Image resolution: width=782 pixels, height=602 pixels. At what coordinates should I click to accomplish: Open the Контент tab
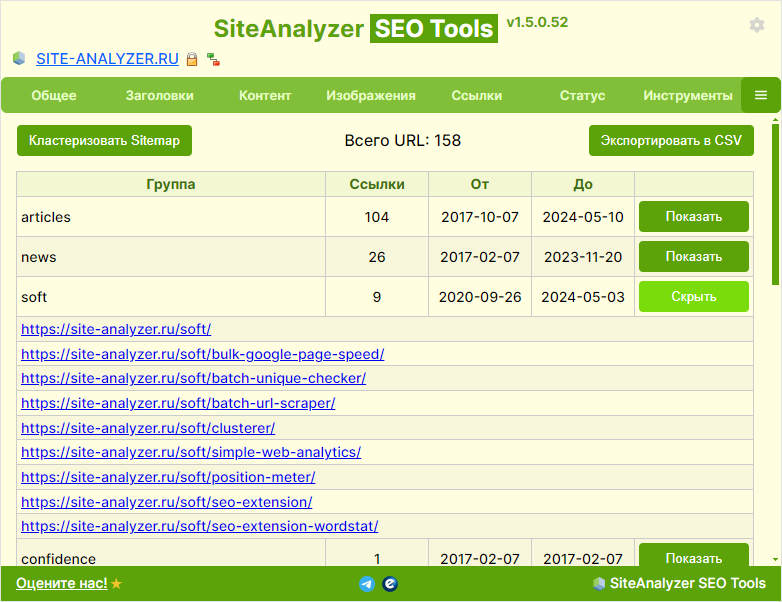click(x=265, y=95)
